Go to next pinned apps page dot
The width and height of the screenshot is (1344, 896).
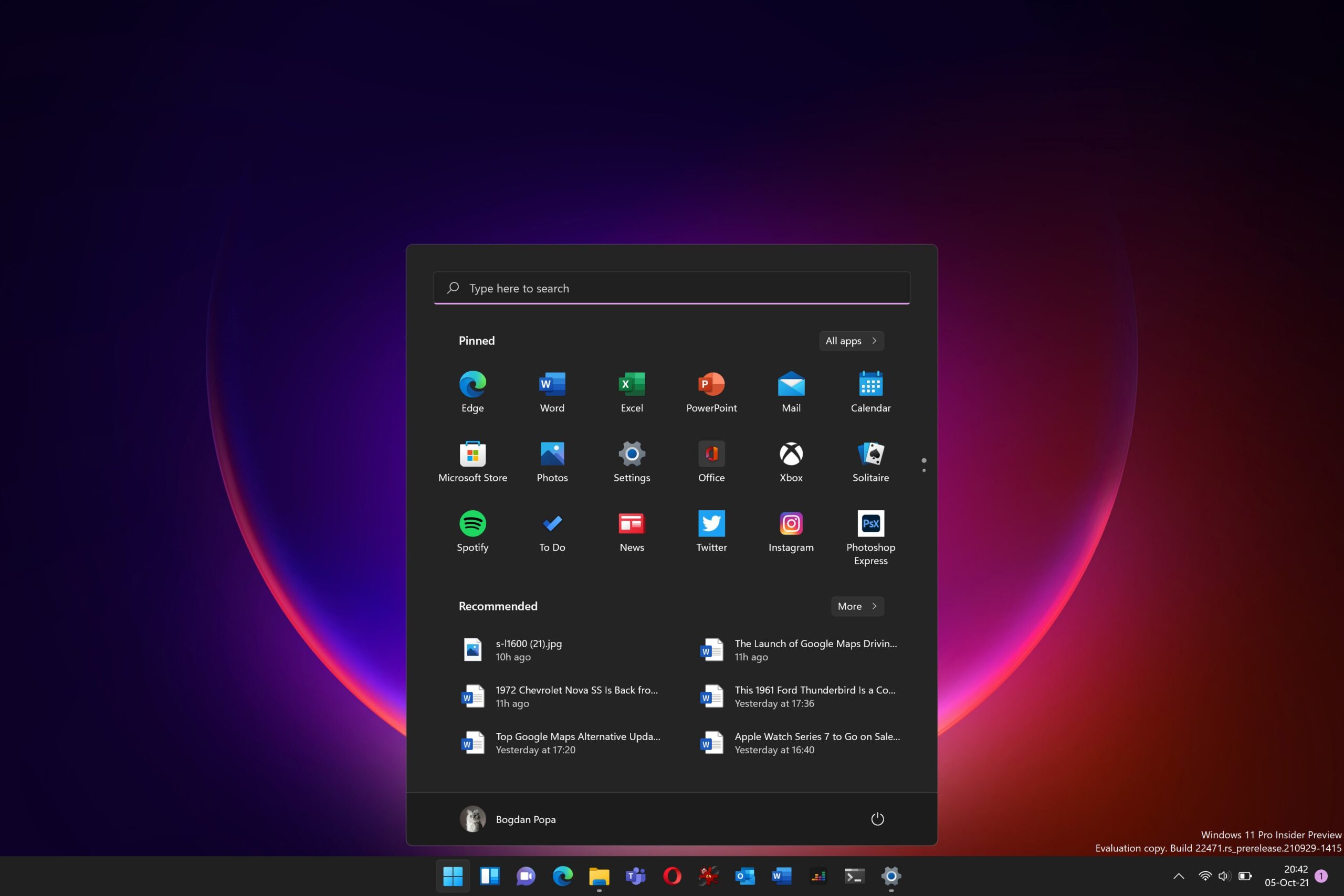click(924, 470)
